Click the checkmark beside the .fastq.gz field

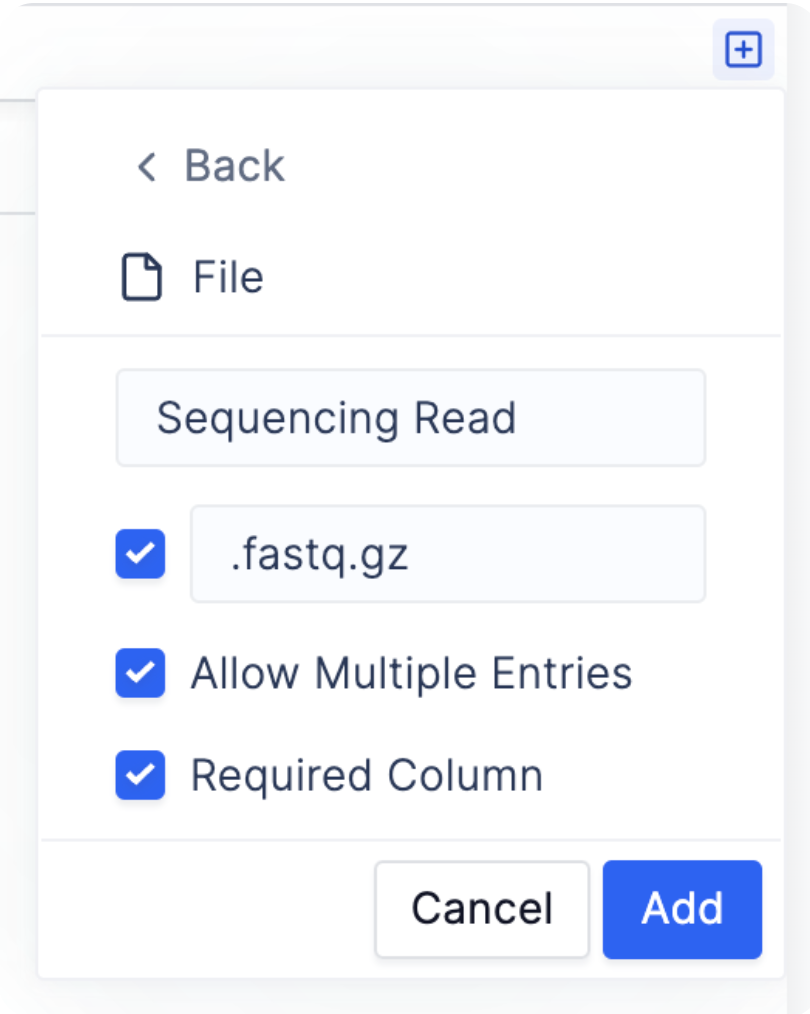(x=140, y=554)
